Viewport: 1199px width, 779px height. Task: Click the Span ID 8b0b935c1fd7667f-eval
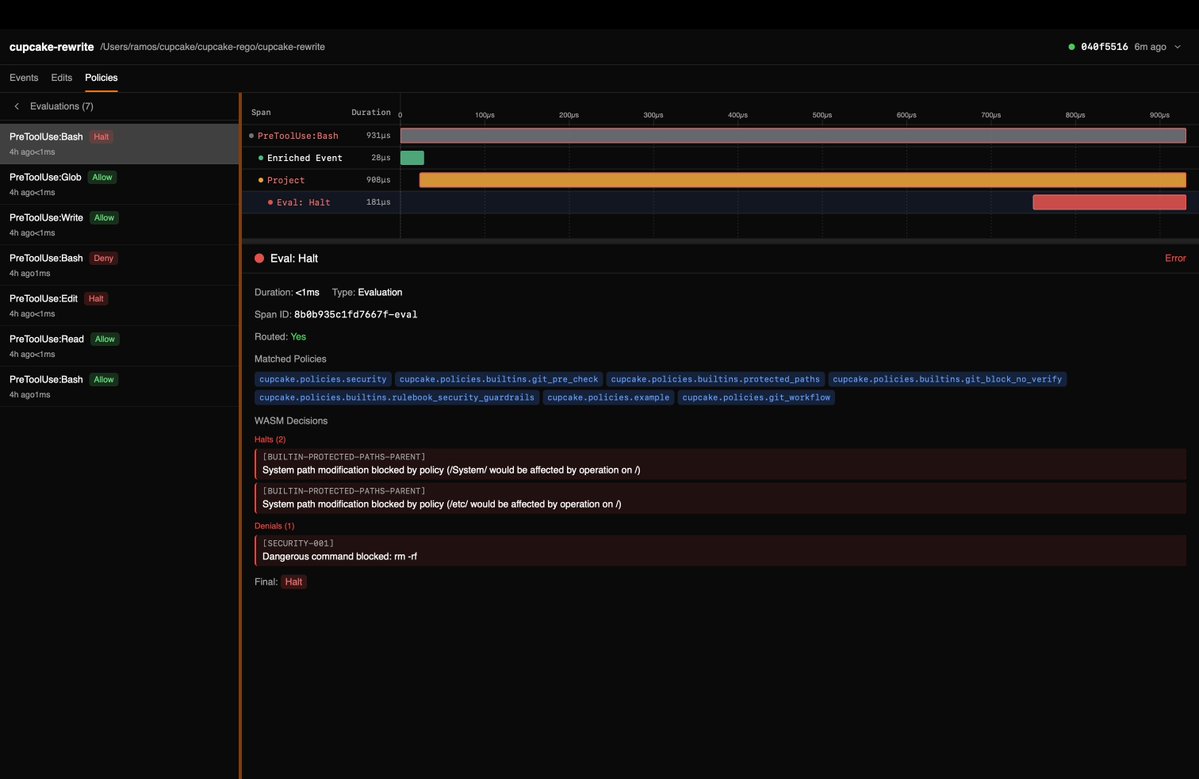[x=356, y=315]
